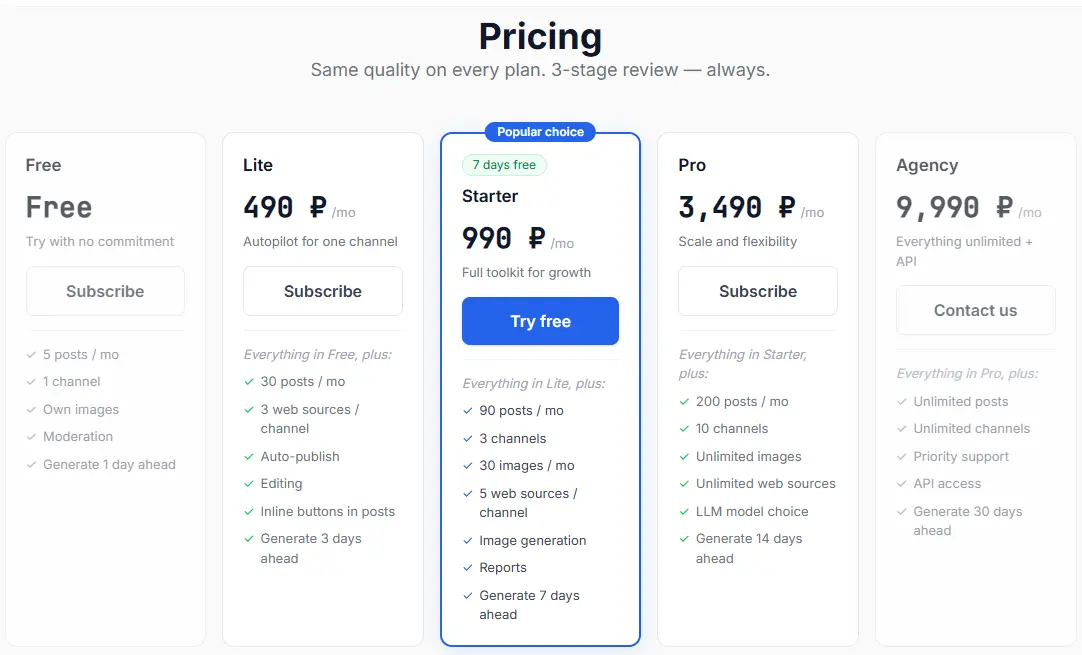Click the 7 days free tag
This screenshot has height=655, width=1082.
pos(504,165)
